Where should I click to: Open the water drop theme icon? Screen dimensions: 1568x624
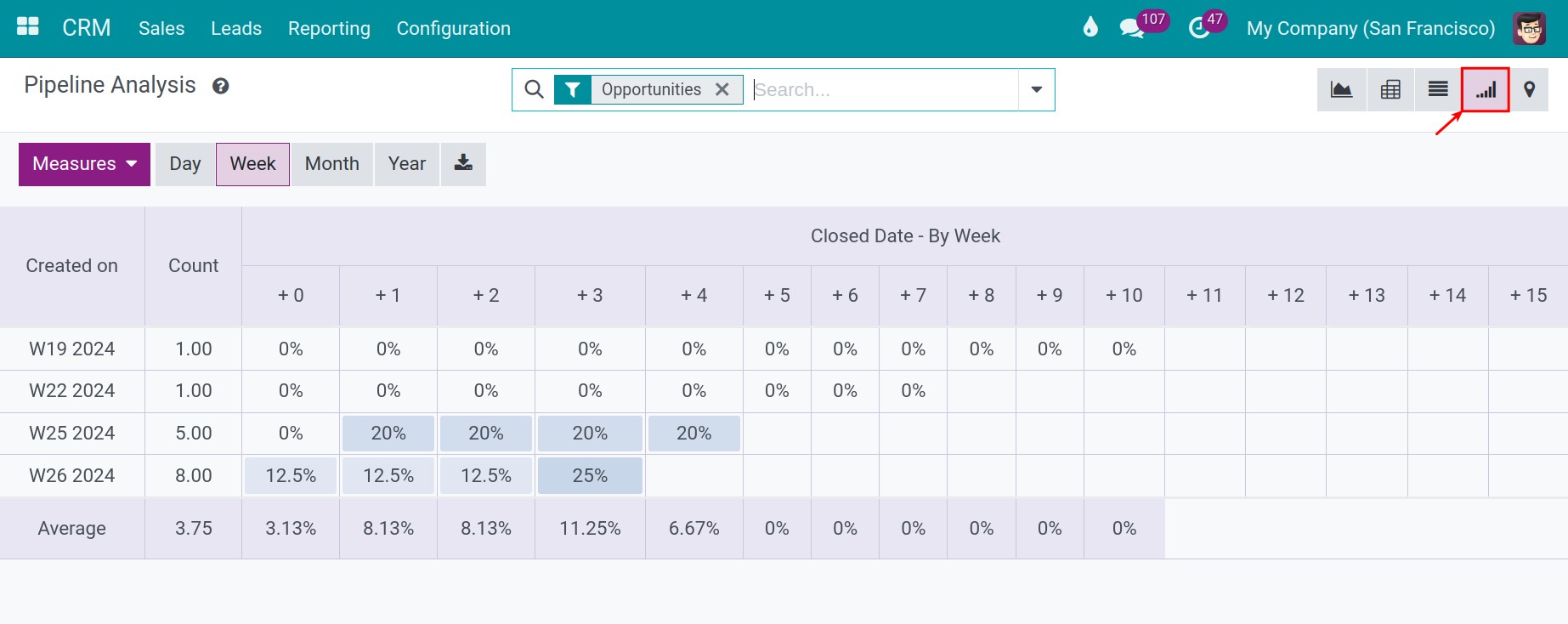tap(1090, 27)
